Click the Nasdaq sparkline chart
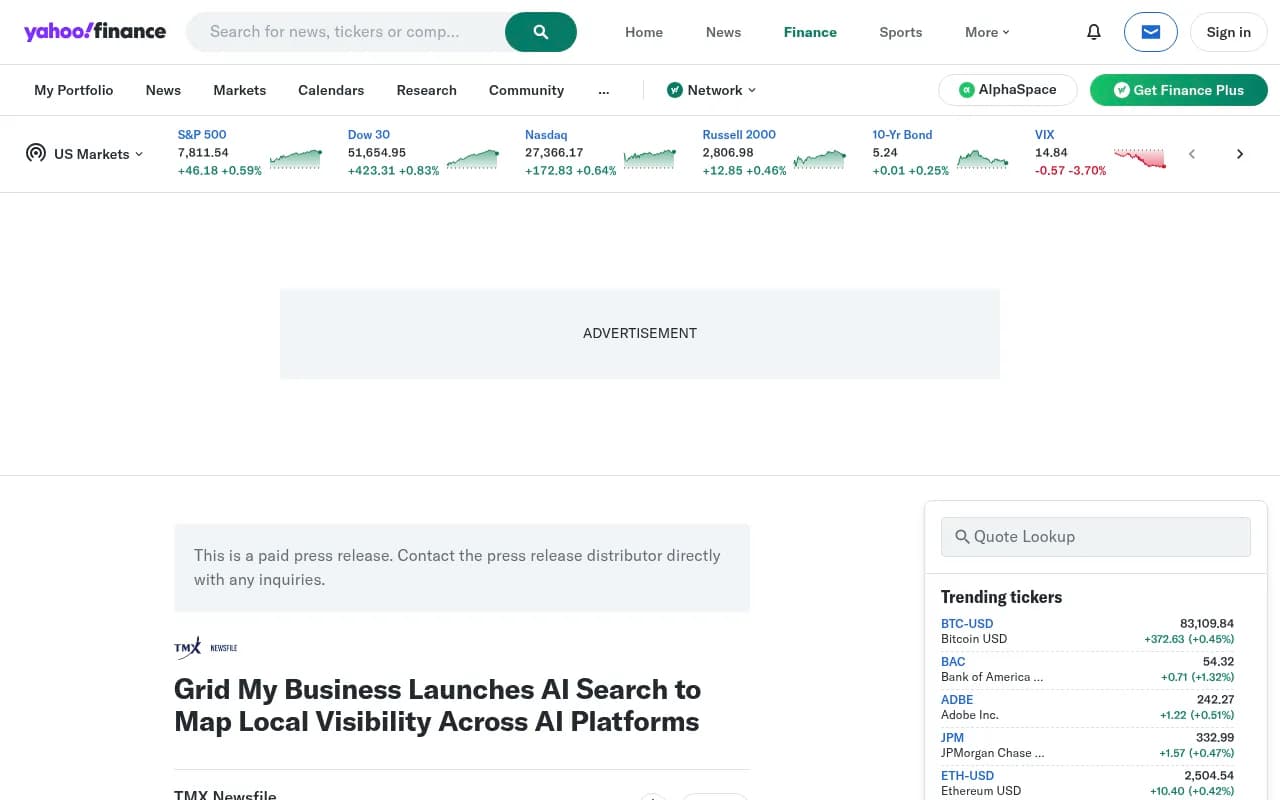The width and height of the screenshot is (1280, 800). (650, 159)
